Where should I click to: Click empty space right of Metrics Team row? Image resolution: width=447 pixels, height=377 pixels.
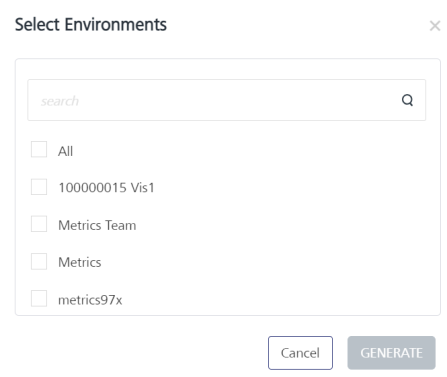283,225
